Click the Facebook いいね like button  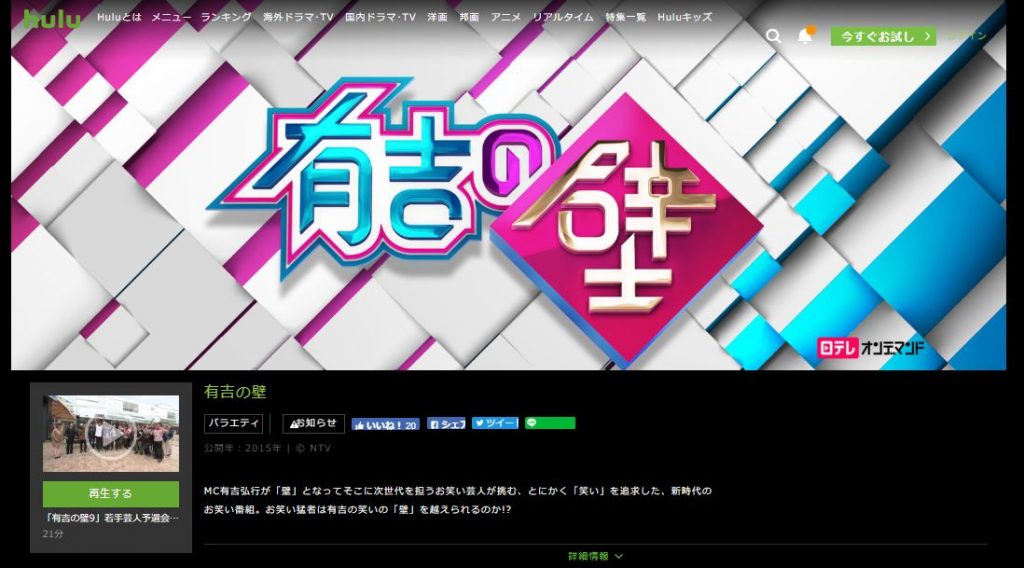coord(385,424)
